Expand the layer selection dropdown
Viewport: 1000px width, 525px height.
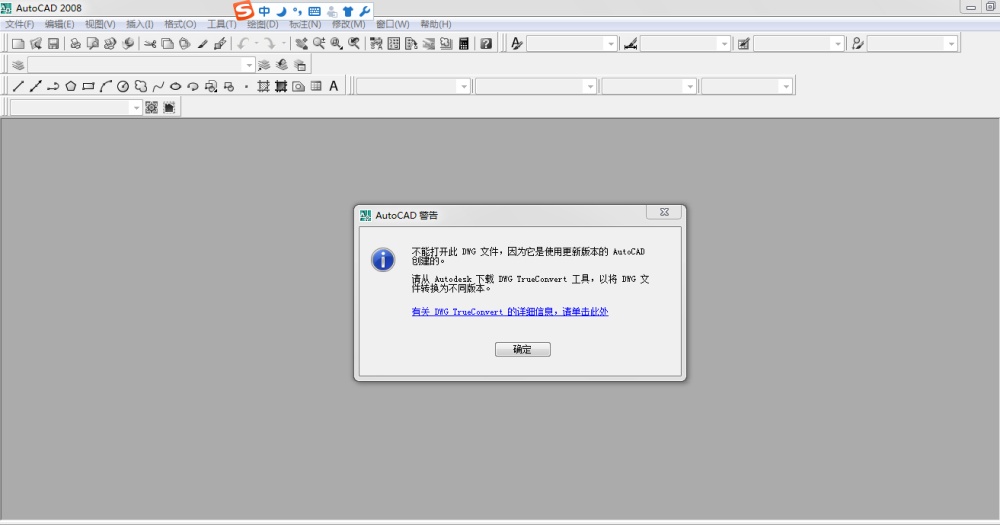pyautogui.click(x=248, y=65)
